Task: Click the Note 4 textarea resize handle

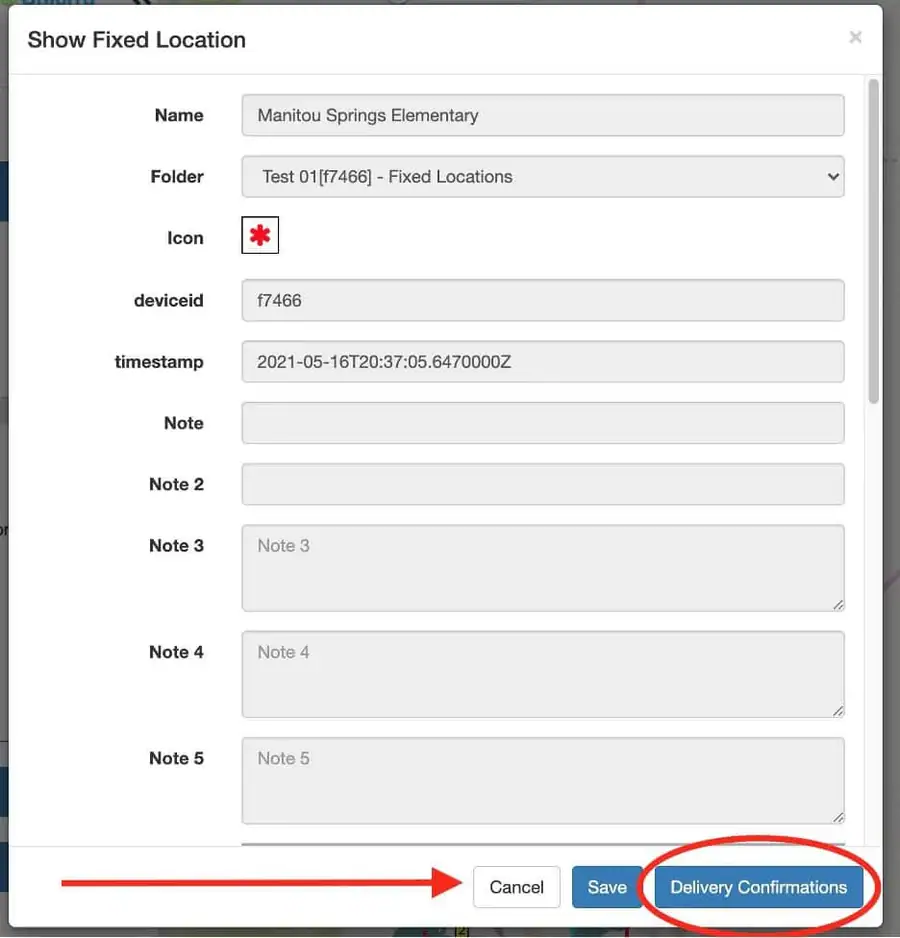Action: 838,711
